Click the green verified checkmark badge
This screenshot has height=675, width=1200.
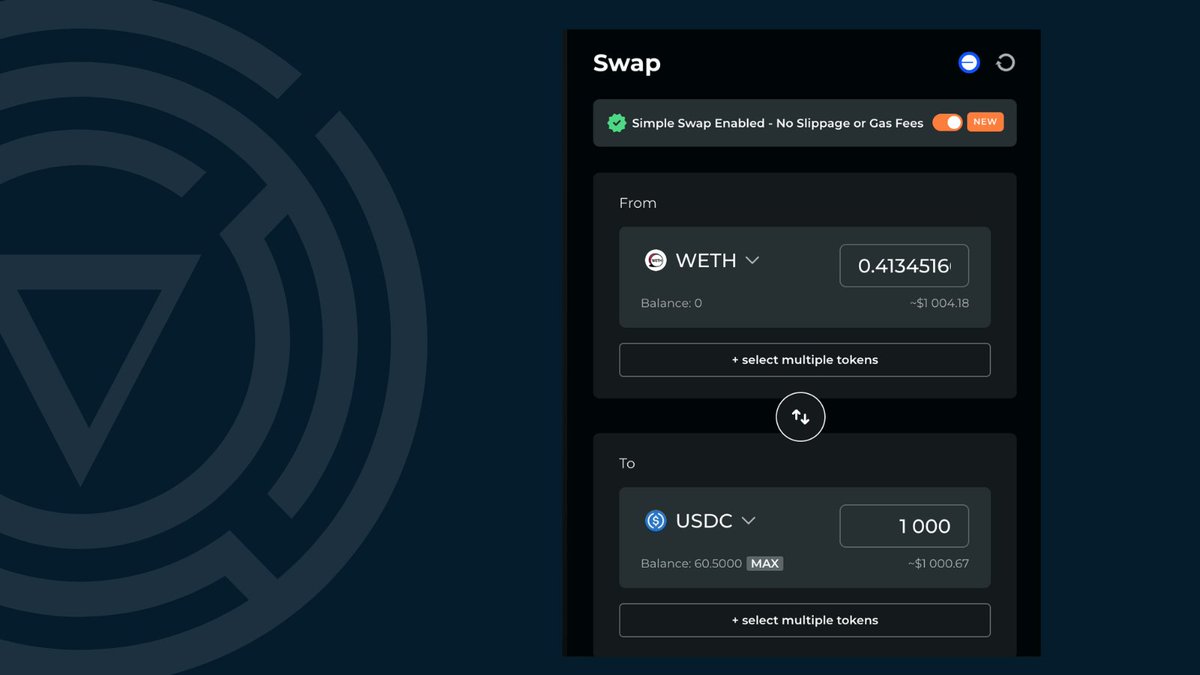tap(617, 123)
